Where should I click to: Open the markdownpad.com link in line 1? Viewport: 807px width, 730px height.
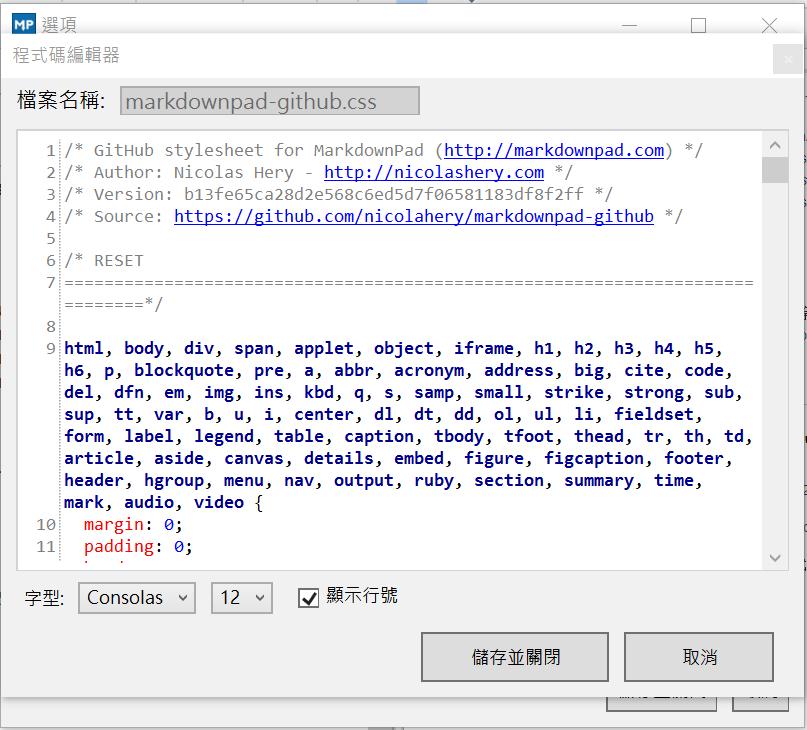tap(554, 150)
